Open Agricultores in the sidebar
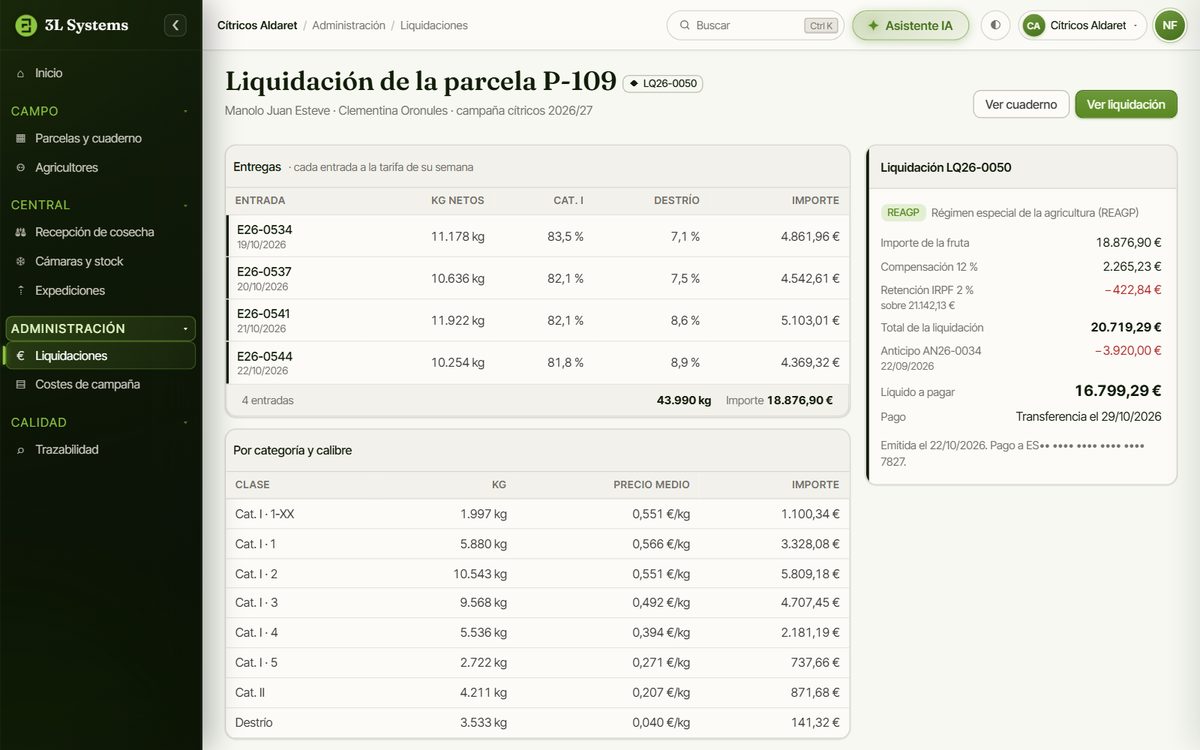The width and height of the screenshot is (1200, 750). pyautogui.click(x=101, y=168)
